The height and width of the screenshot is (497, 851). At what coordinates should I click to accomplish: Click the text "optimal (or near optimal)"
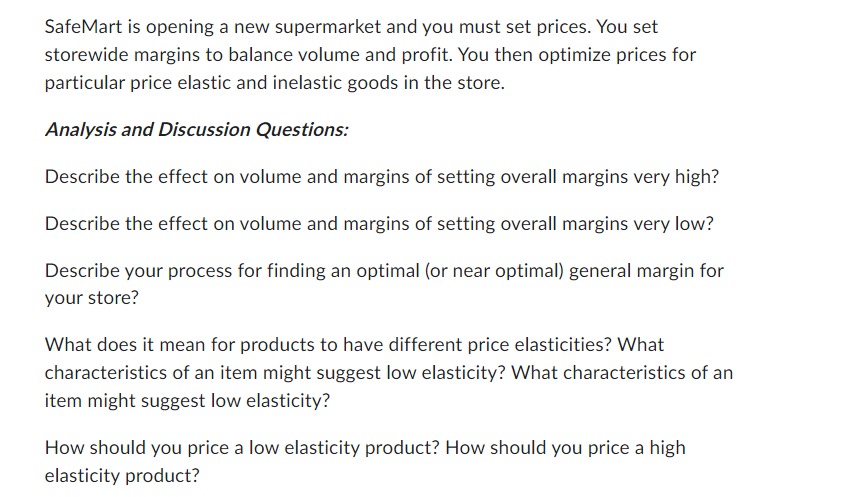[460, 270]
